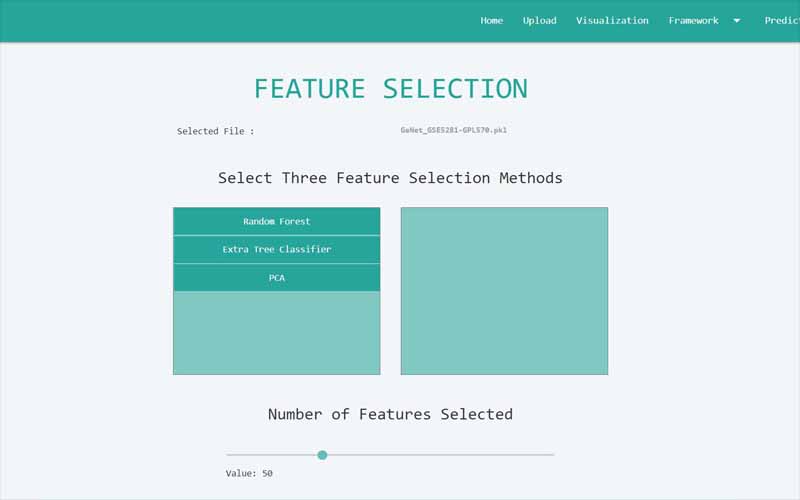The image size is (800, 500).
Task: Choose the Extra Tree Classifier method
Action: (x=277, y=249)
